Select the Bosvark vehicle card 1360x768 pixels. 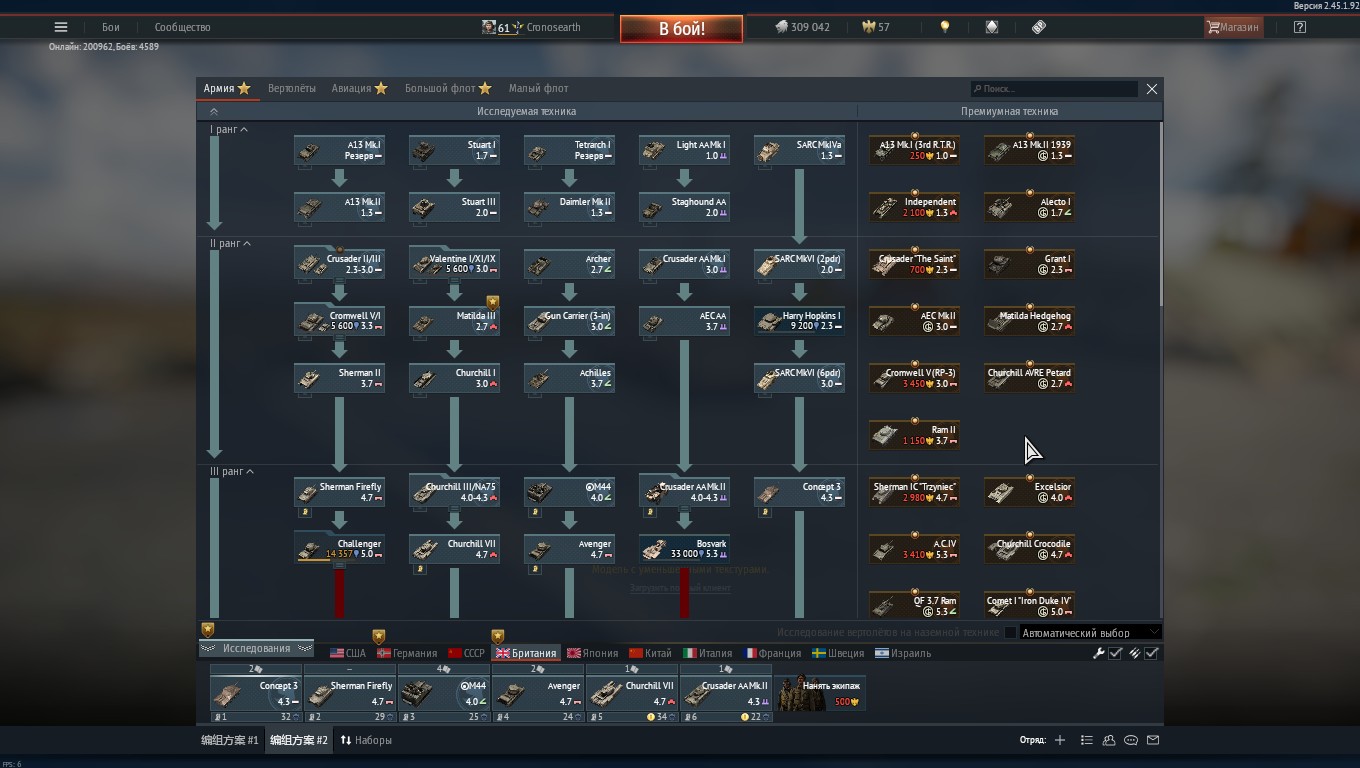click(684, 549)
